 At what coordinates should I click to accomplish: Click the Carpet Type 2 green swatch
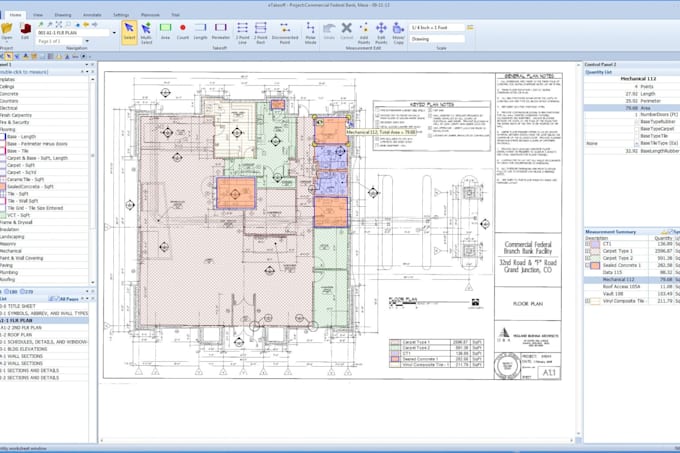pos(595,258)
